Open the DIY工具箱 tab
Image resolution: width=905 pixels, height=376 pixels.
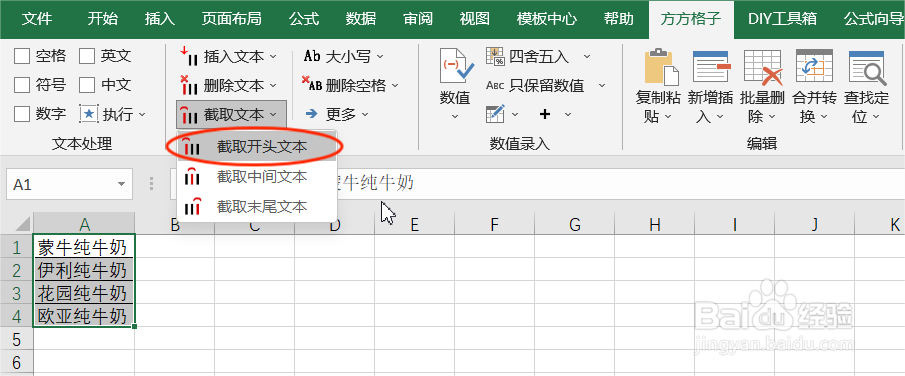[x=782, y=18]
